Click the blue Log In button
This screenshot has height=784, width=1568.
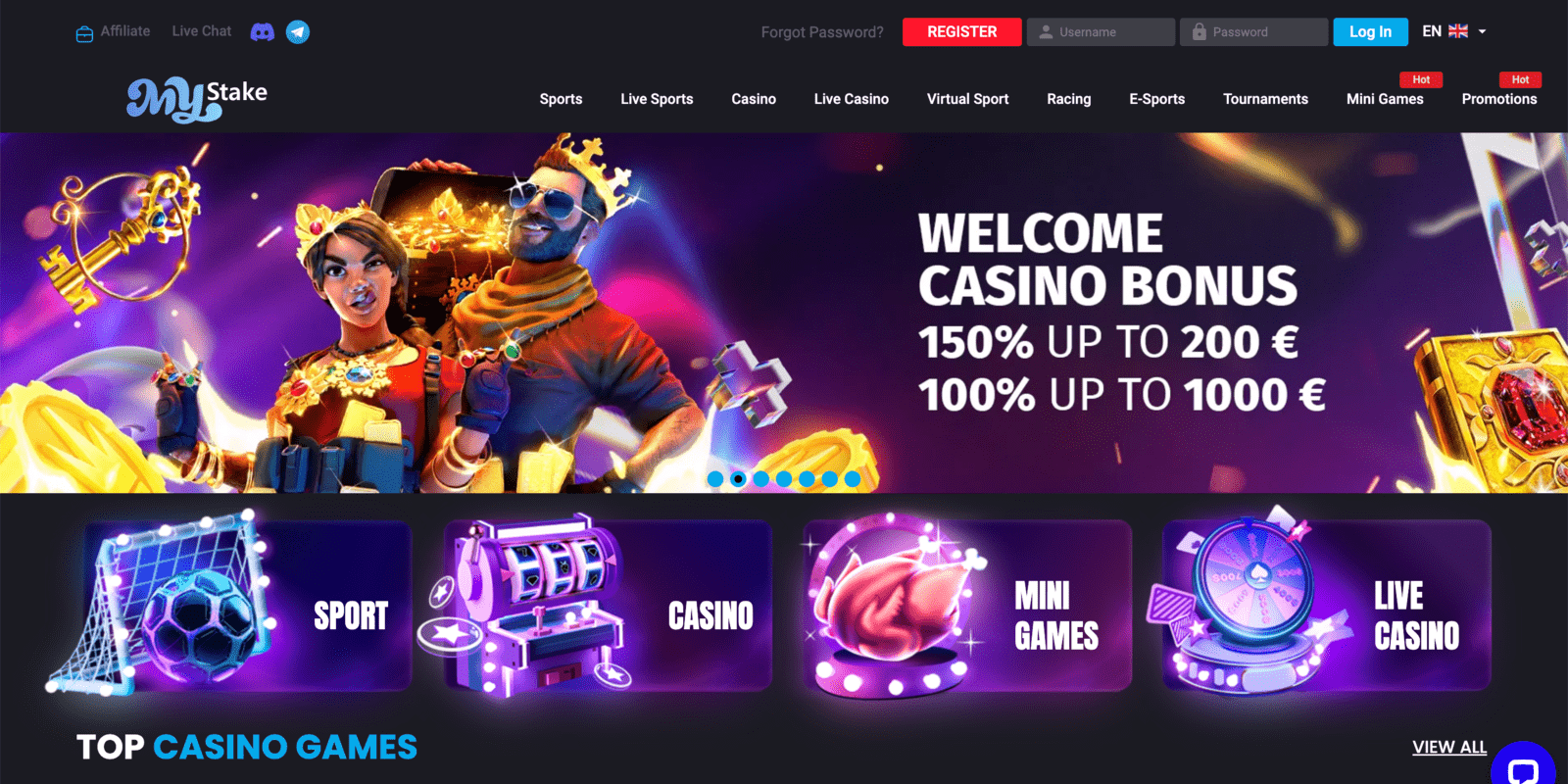[1370, 32]
